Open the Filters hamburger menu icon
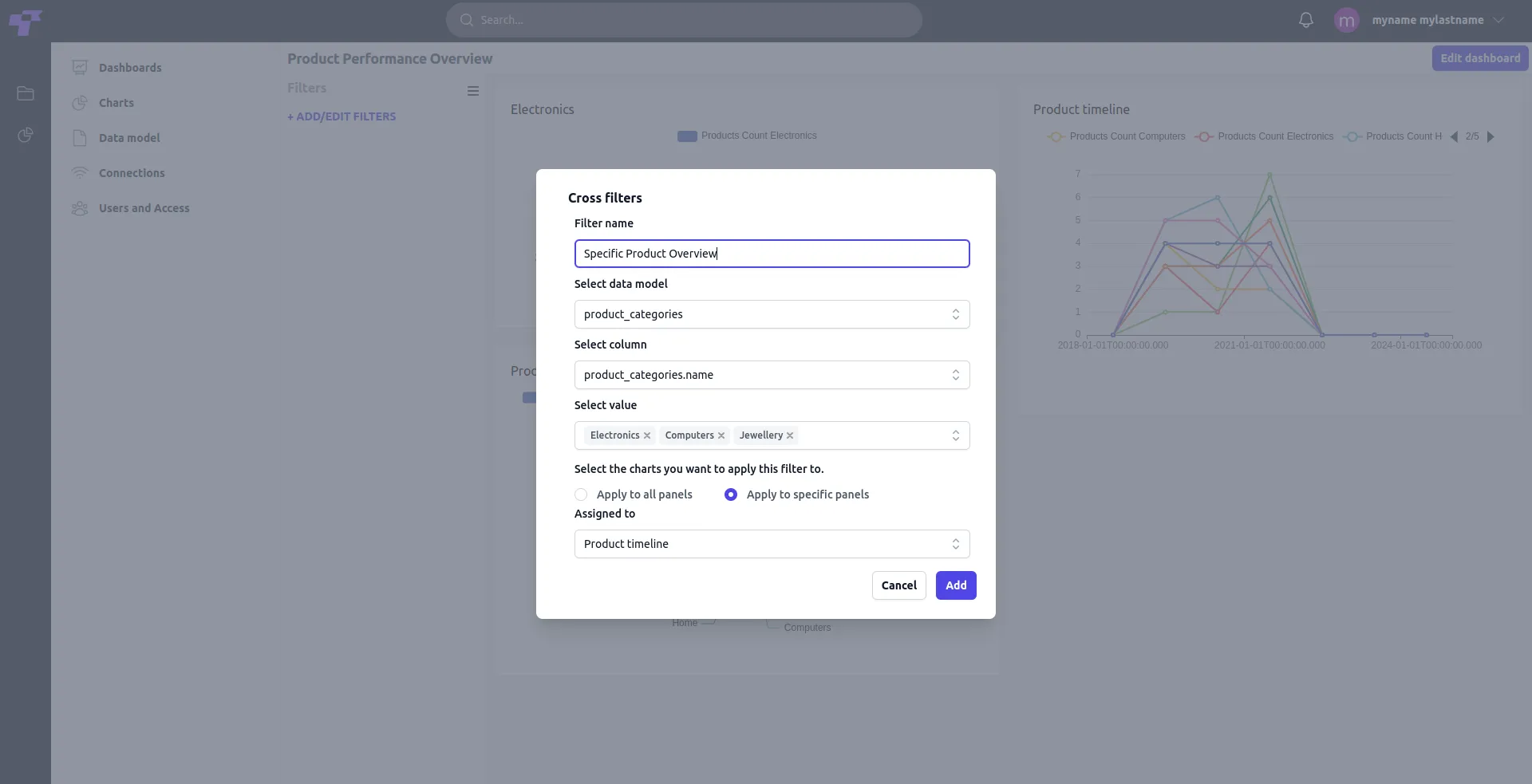 [473, 91]
